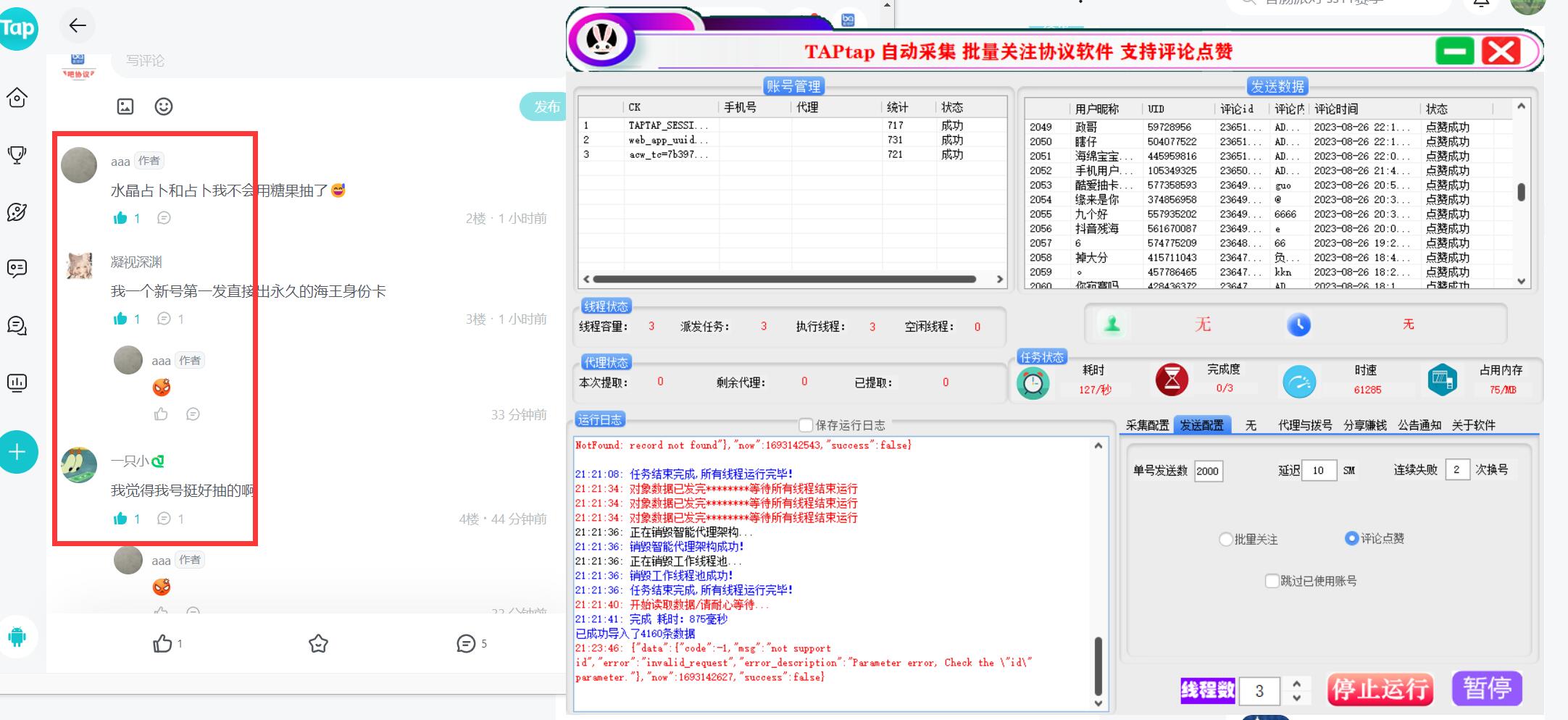The width and height of the screenshot is (1568, 720).
Task: Click the 单号发送数 input field
Action: point(1208,471)
